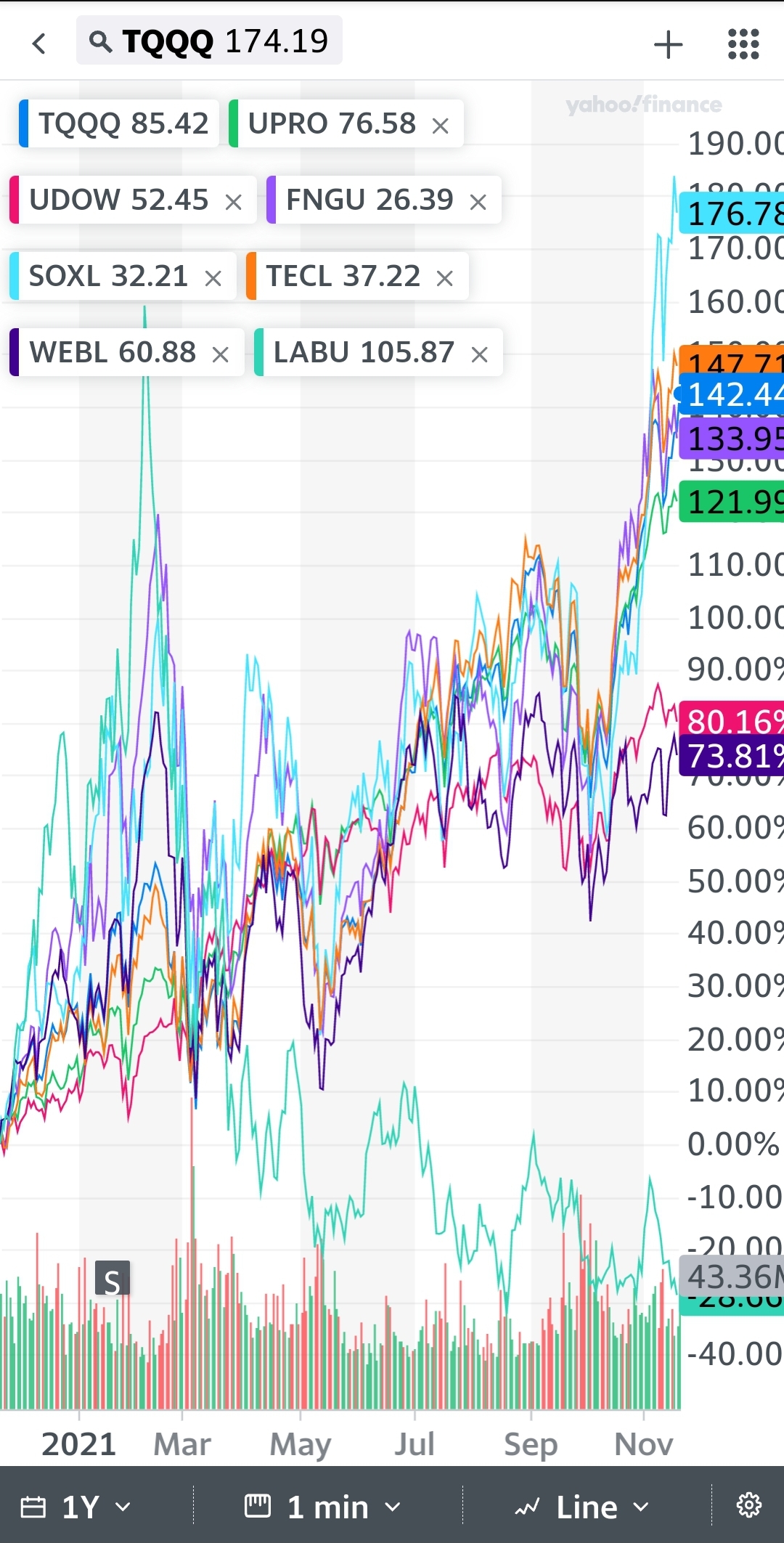Add a comparison with the plus icon

click(x=668, y=44)
